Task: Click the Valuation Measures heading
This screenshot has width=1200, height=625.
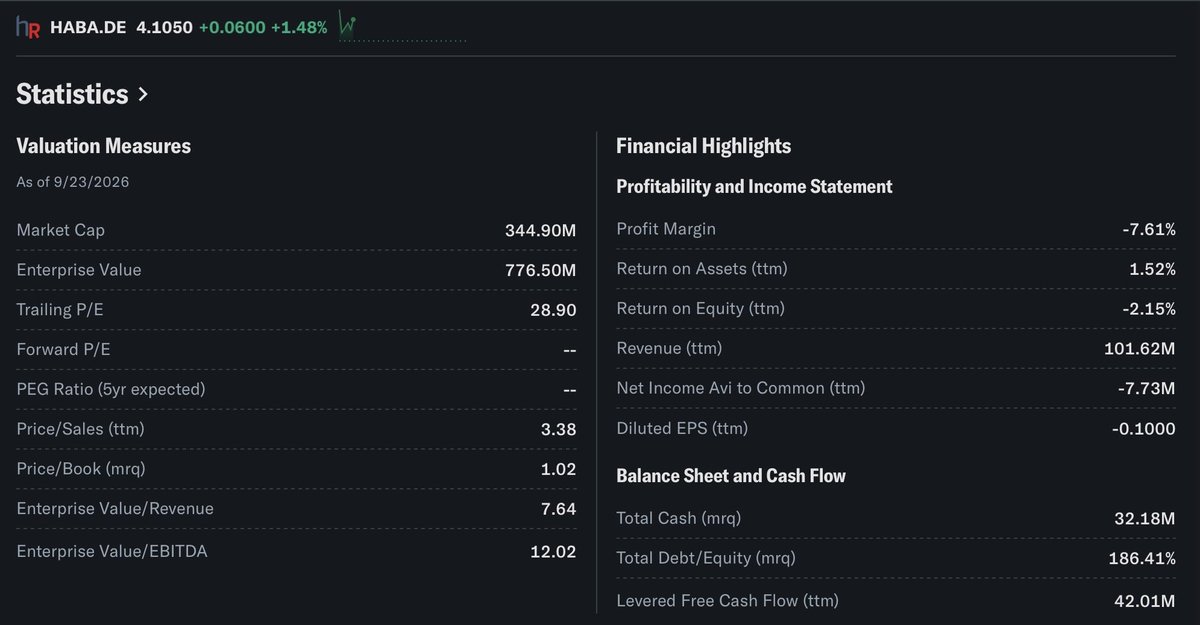Action: tap(104, 146)
